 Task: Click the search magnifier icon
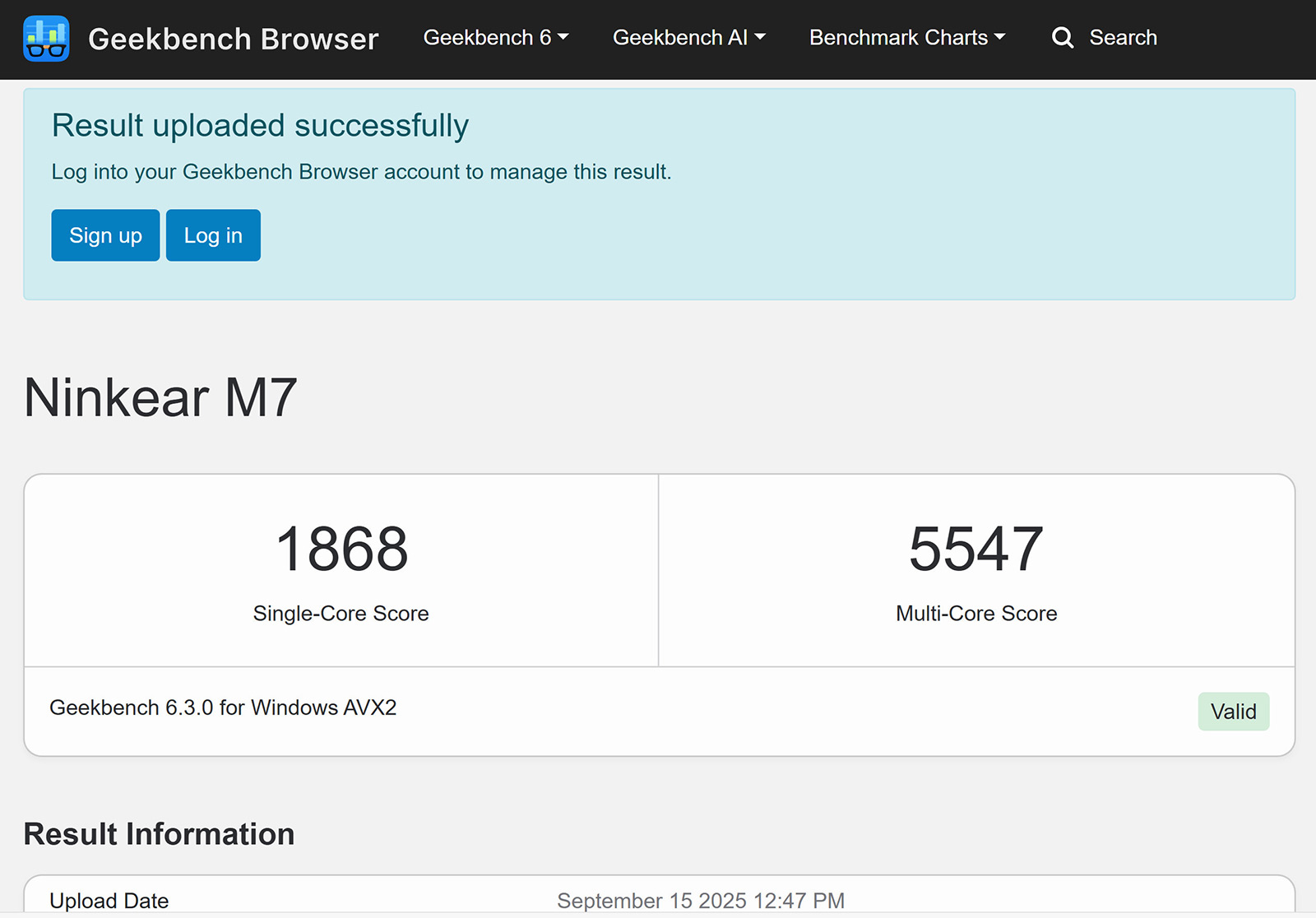coord(1063,38)
